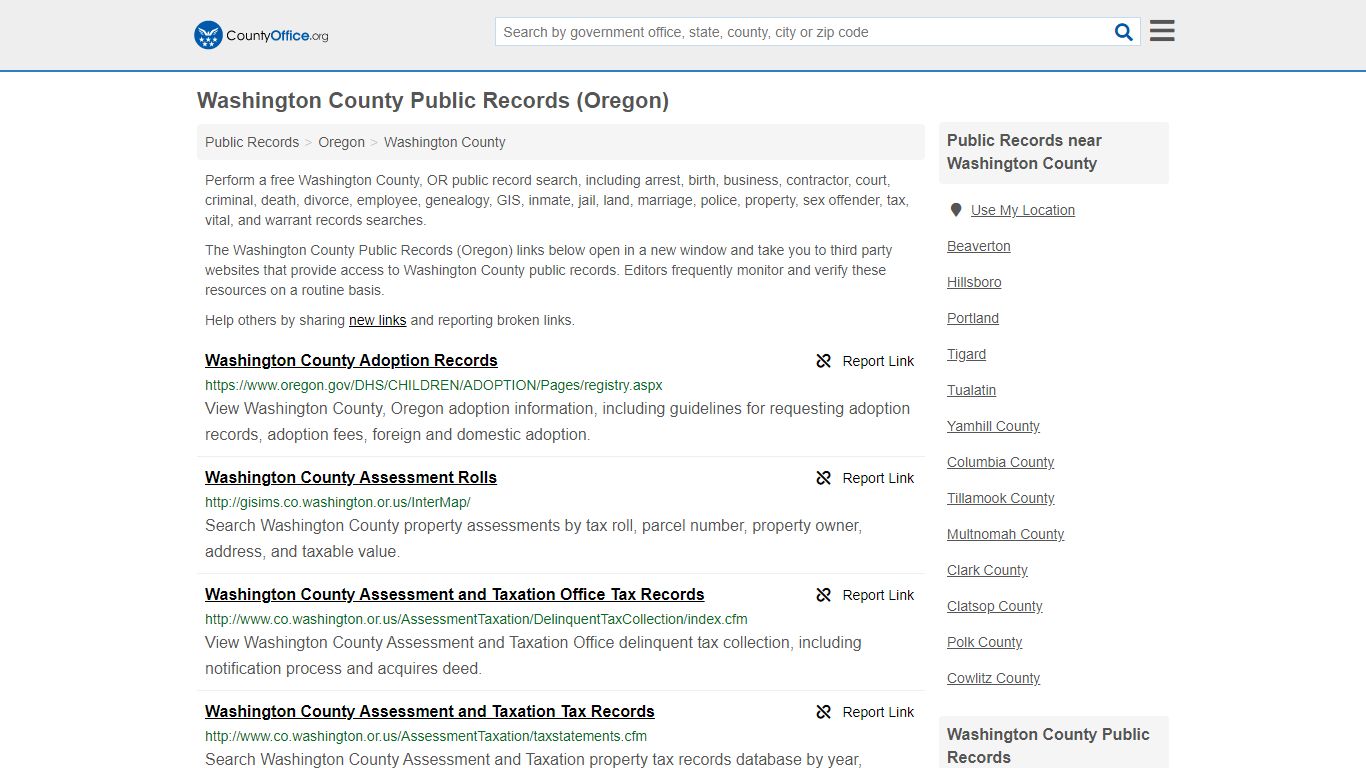1366x768 pixels.
Task: Open the gisims InterMap URL
Action: point(338,502)
